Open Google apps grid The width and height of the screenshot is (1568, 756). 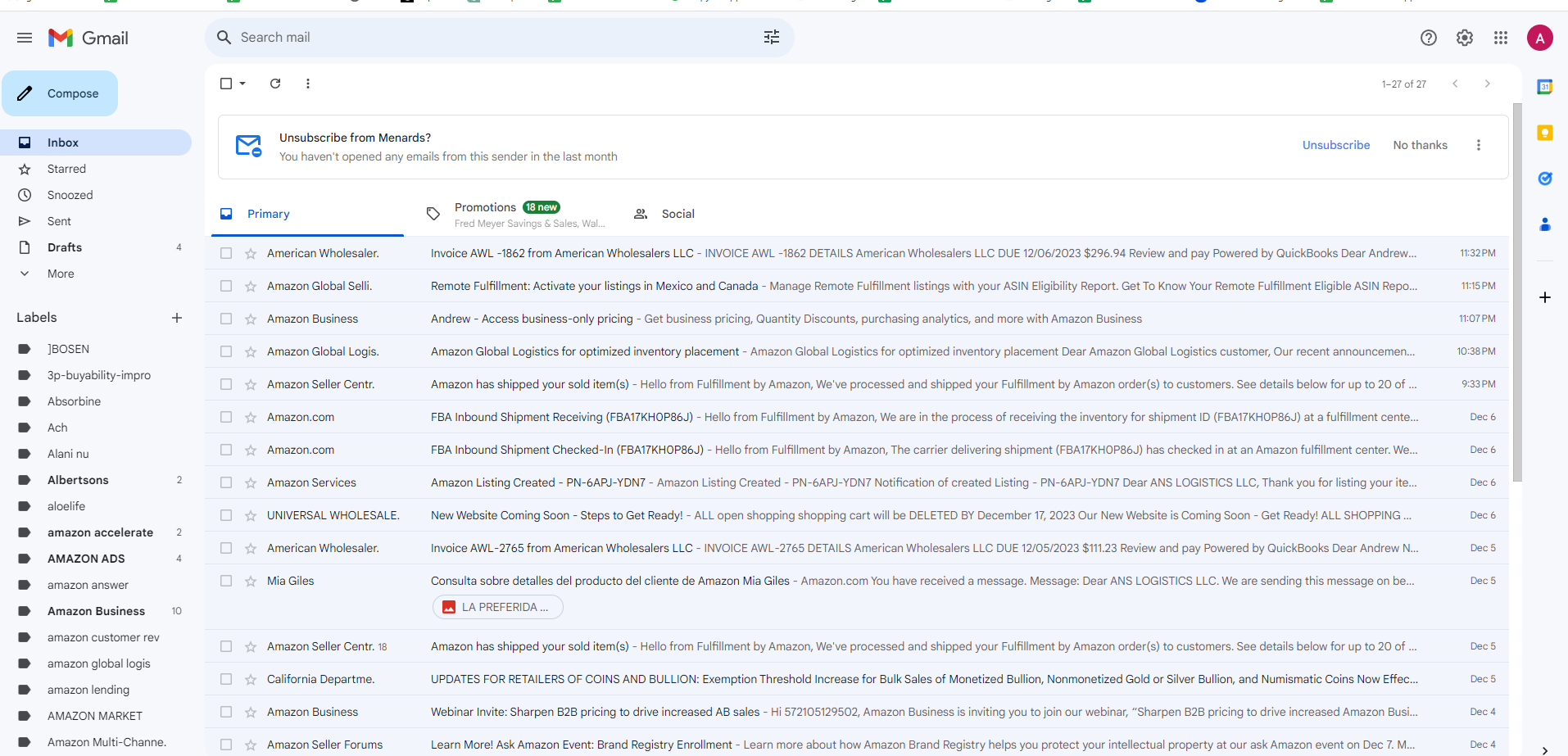[1501, 38]
